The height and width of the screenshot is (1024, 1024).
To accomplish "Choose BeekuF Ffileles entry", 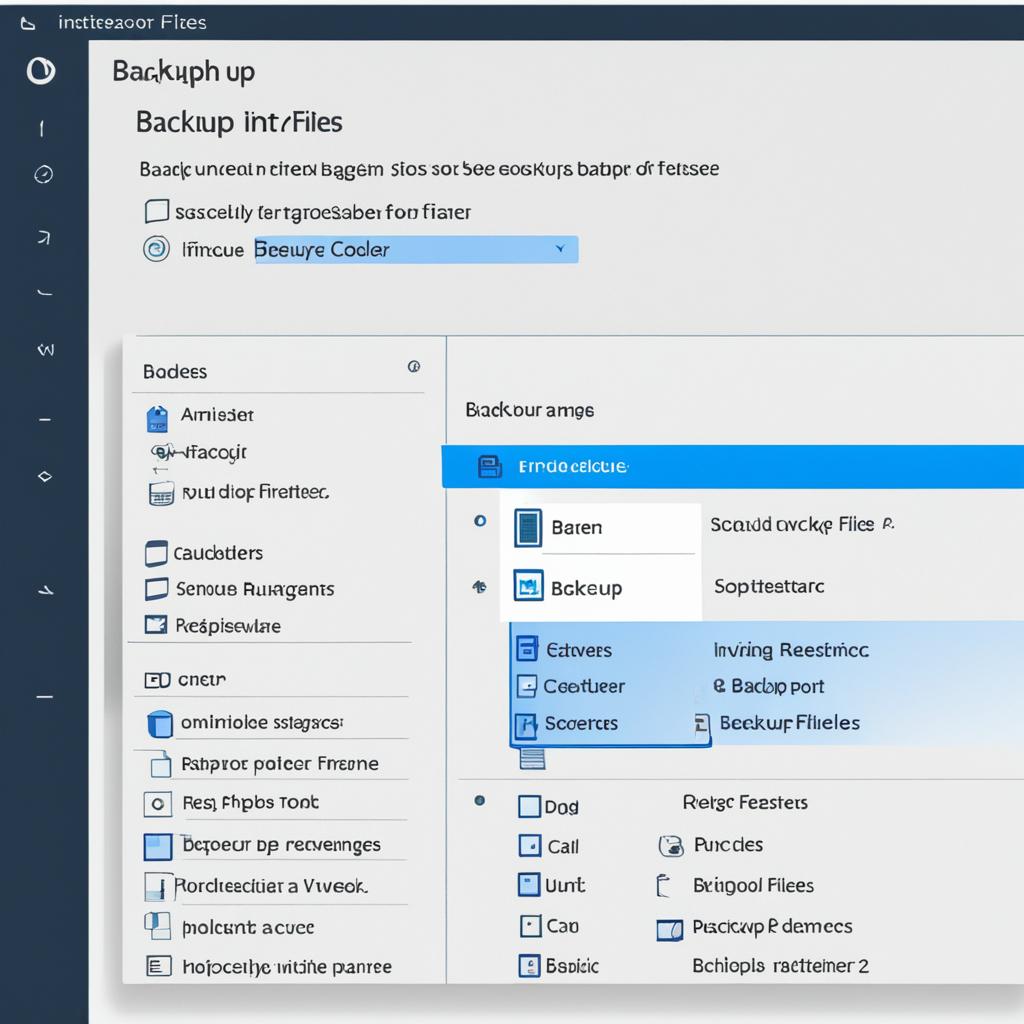I will (790, 723).
